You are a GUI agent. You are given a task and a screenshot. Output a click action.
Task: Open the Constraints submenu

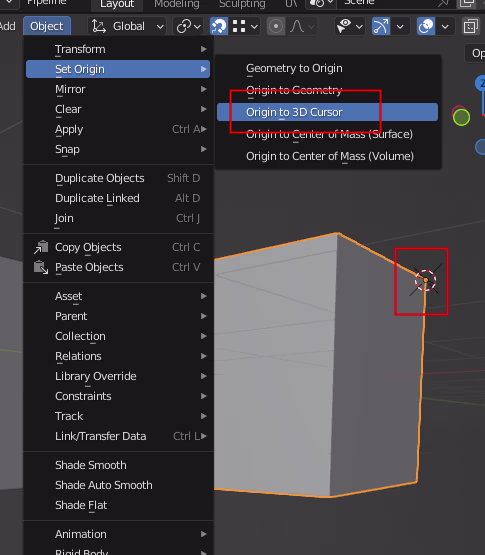point(118,396)
